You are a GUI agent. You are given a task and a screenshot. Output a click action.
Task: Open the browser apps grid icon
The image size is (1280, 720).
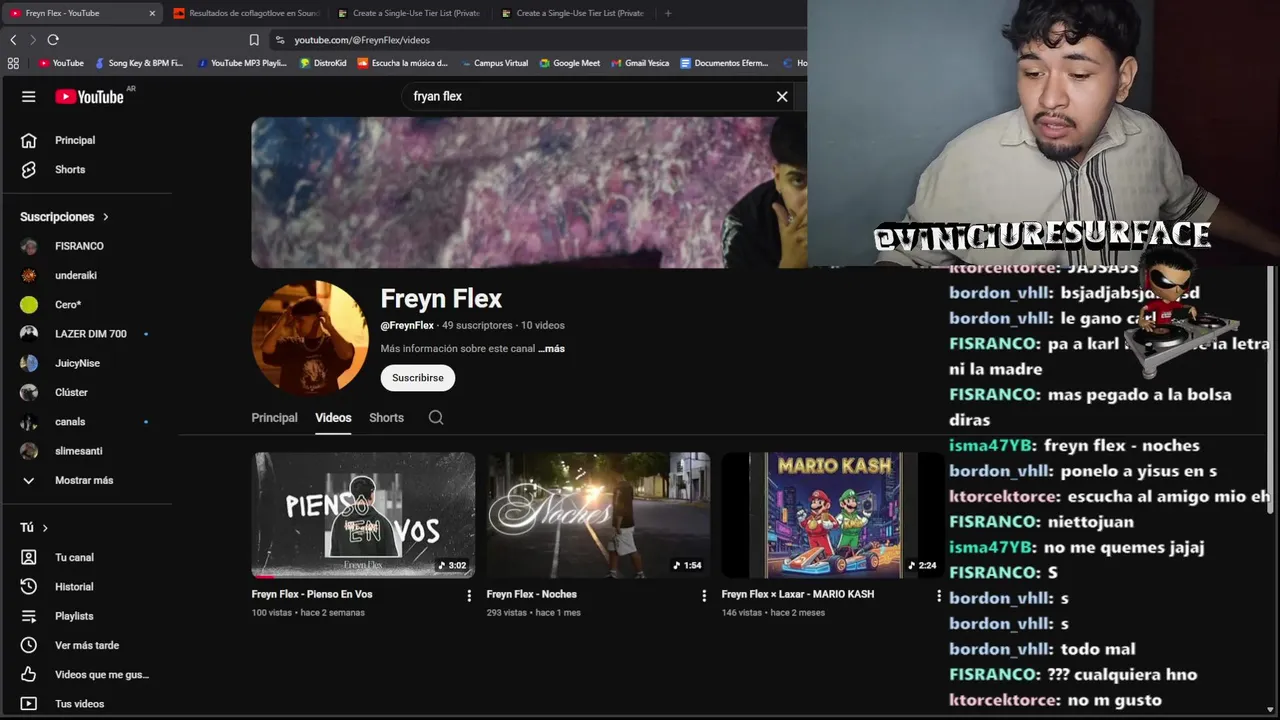coord(13,63)
